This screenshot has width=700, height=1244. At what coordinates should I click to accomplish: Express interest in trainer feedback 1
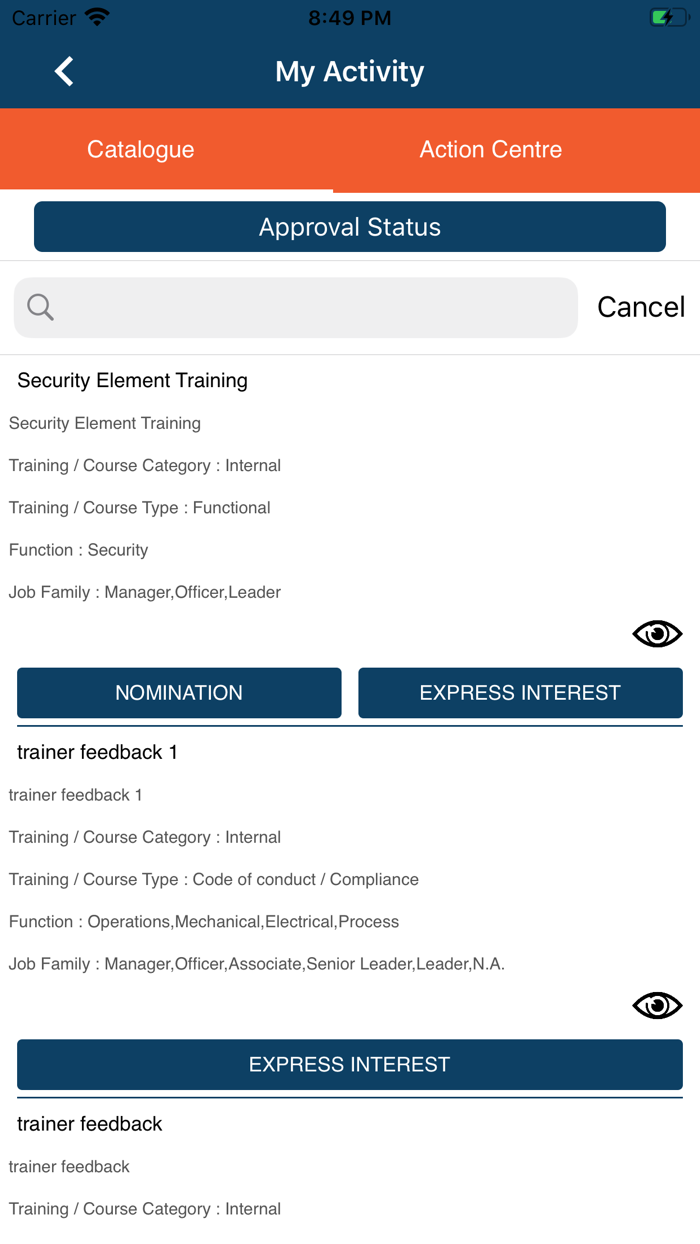(x=350, y=1064)
